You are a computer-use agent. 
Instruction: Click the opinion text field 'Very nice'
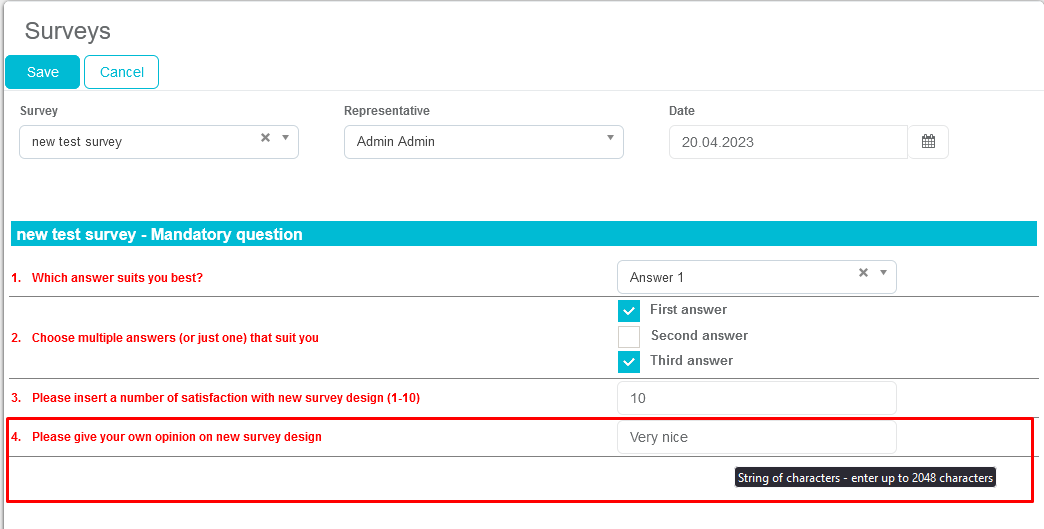[x=756, y=437]
